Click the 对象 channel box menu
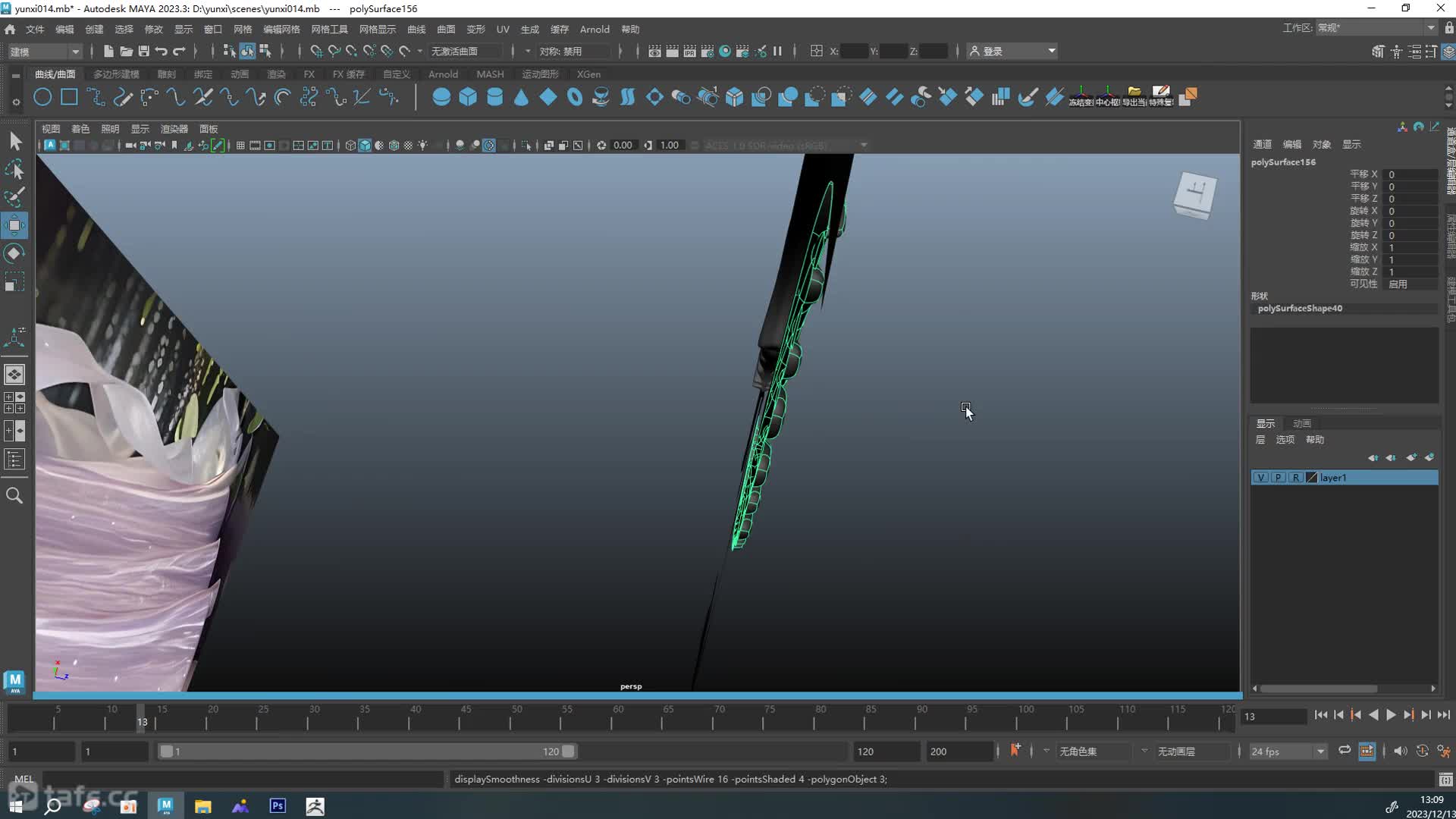The height and width of the screenshot is (819, 1456). pos(1322,144)
